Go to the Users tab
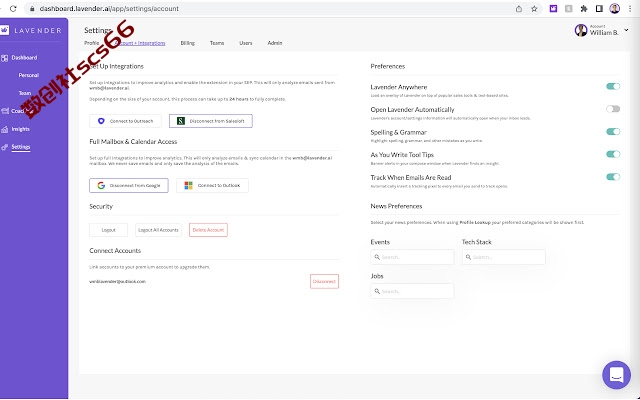 [246, 43]
